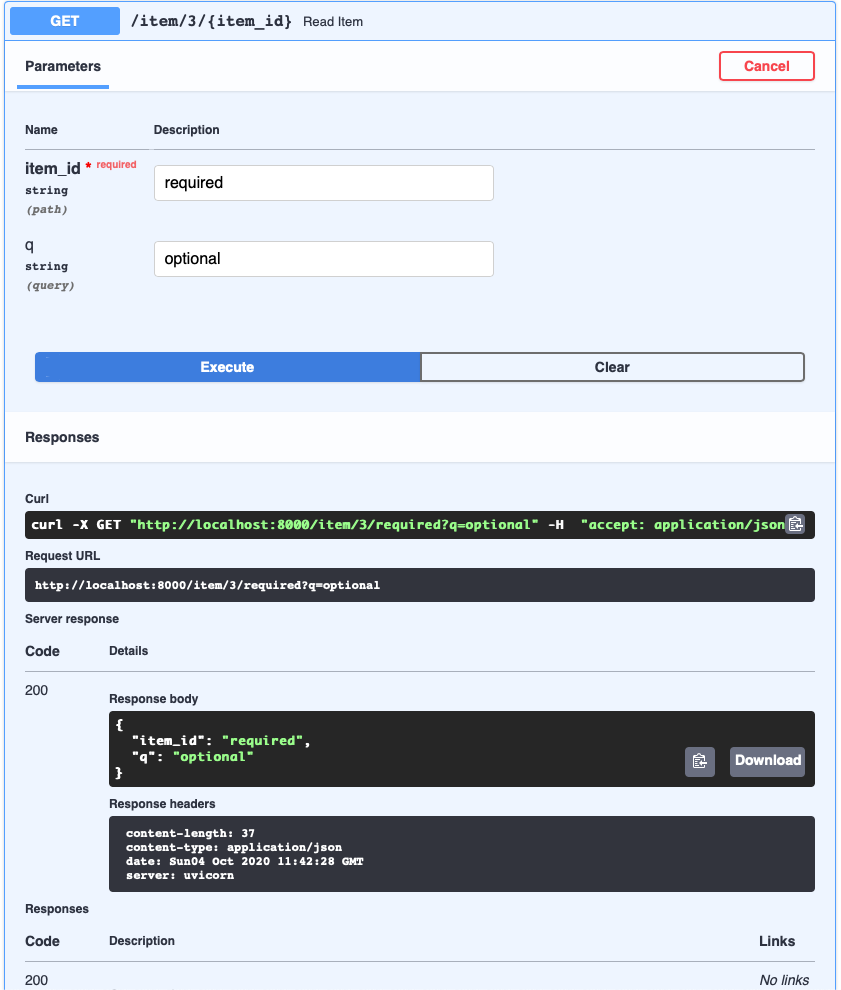Click the curl command text
The image size is (841, 990).
pos(407,525)
